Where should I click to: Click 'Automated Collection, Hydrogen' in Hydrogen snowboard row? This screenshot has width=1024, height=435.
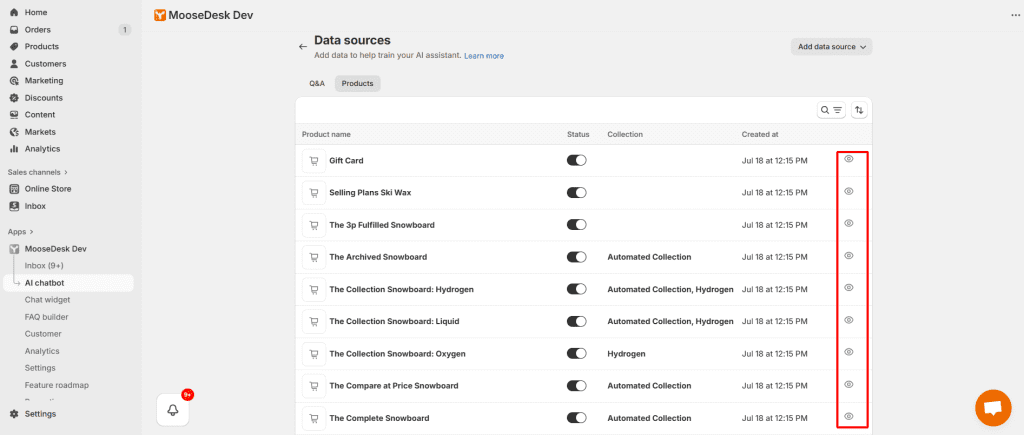(670, 289)
